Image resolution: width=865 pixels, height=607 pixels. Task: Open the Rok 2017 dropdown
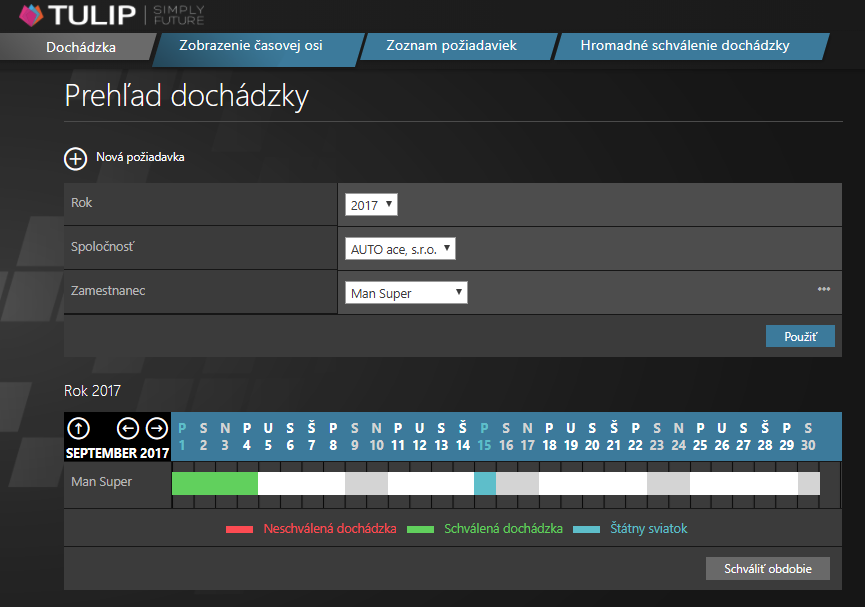372,204
